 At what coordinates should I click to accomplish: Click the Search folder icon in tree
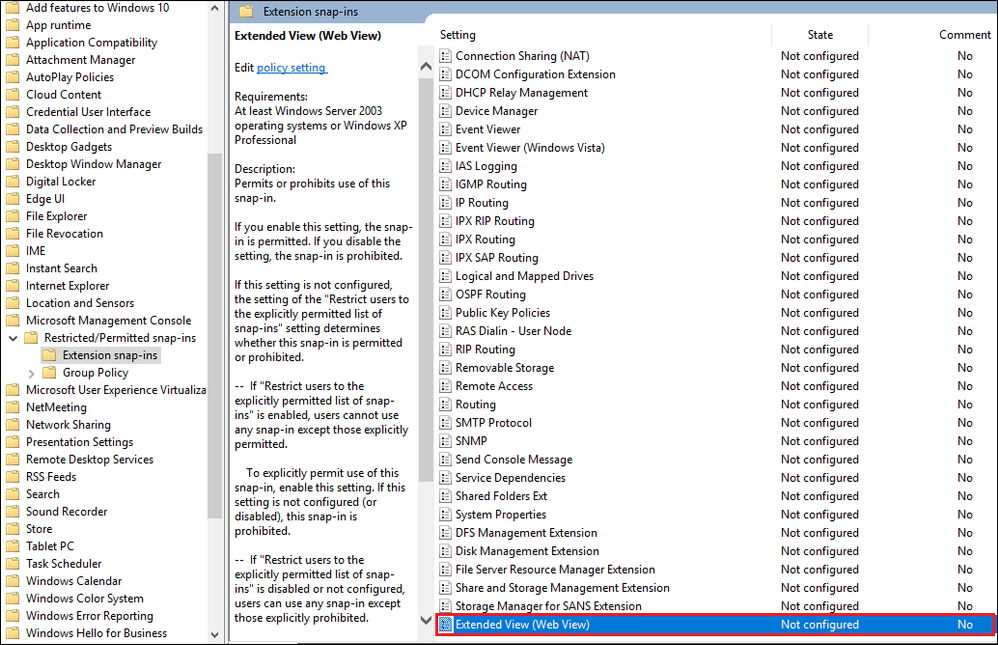(x=12, y=494)
